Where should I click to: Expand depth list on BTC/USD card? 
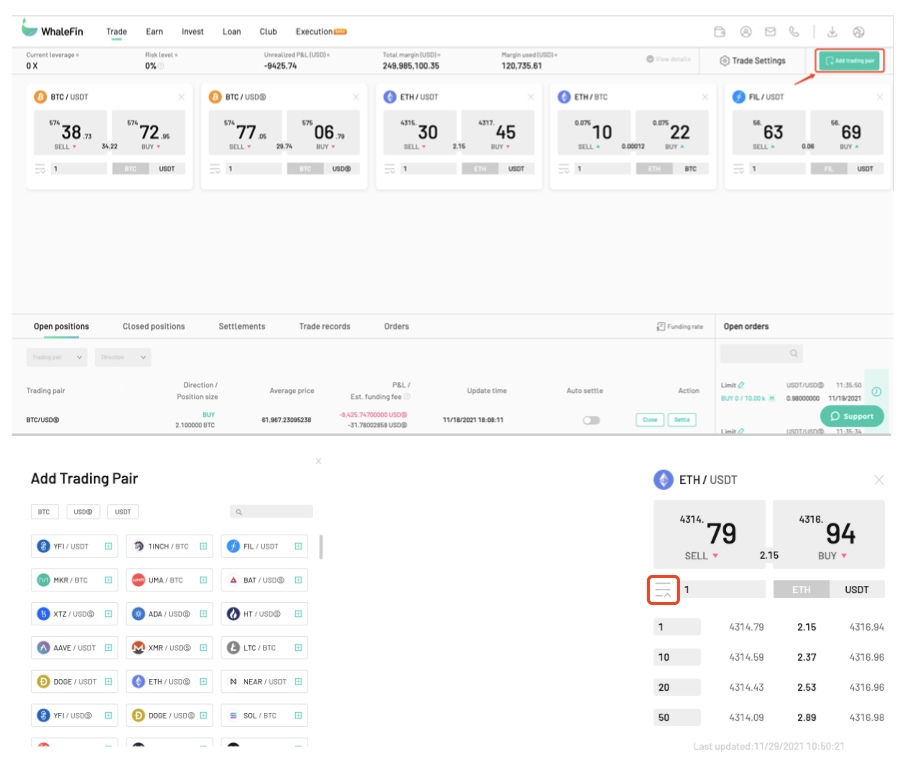(x=214, y=169)
